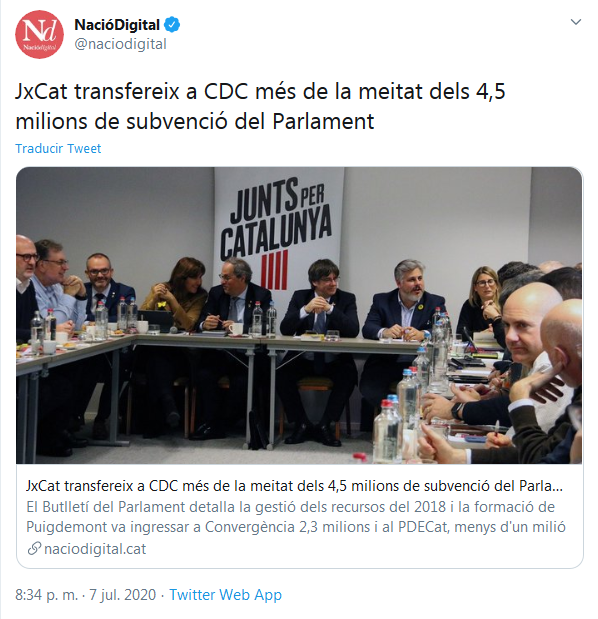The height and width of the screenshot is (619, 598).
Task: Select the main tweet text about JxCat
Action: (260, 106)
